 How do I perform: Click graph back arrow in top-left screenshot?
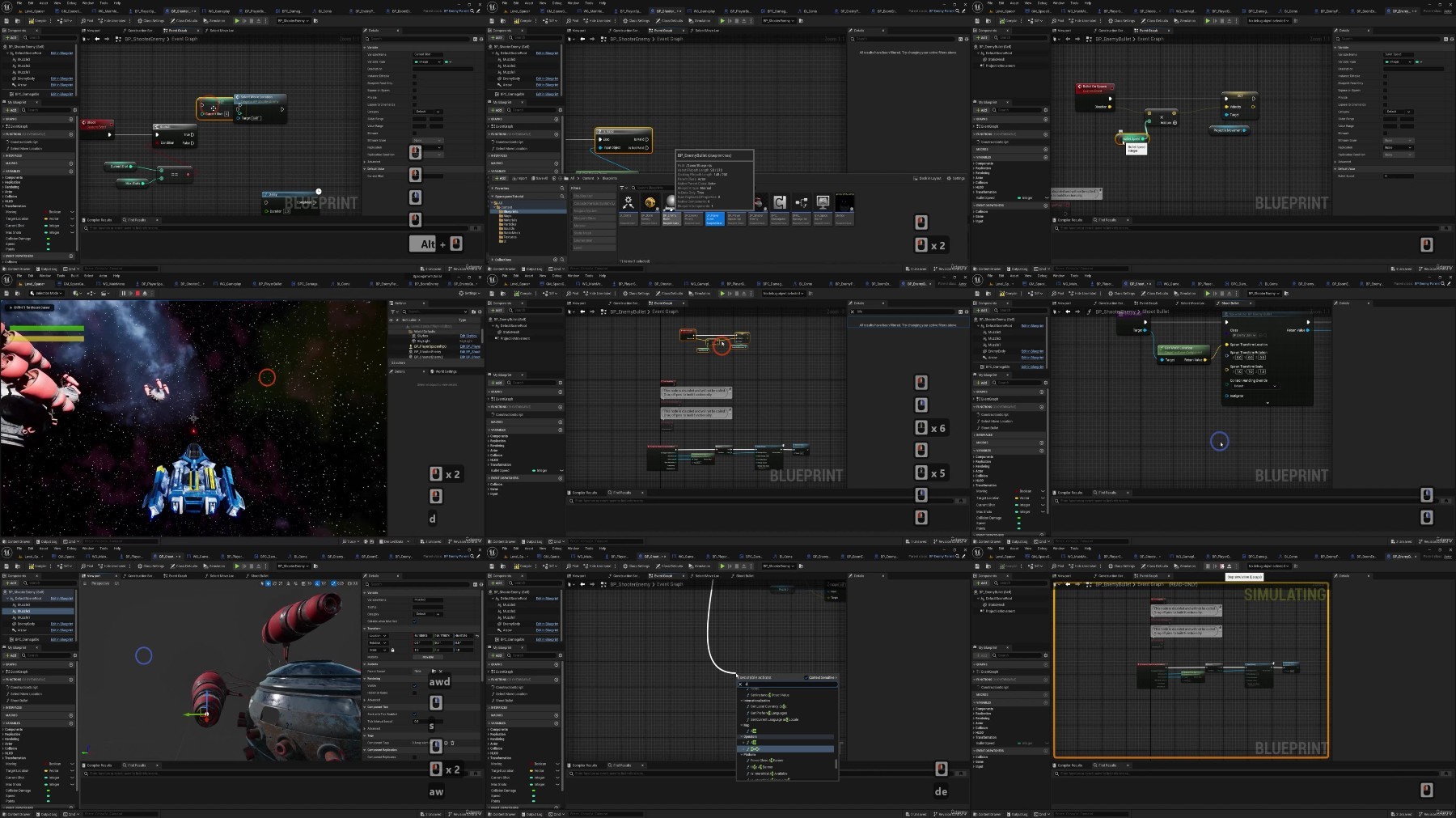point(97,39)
